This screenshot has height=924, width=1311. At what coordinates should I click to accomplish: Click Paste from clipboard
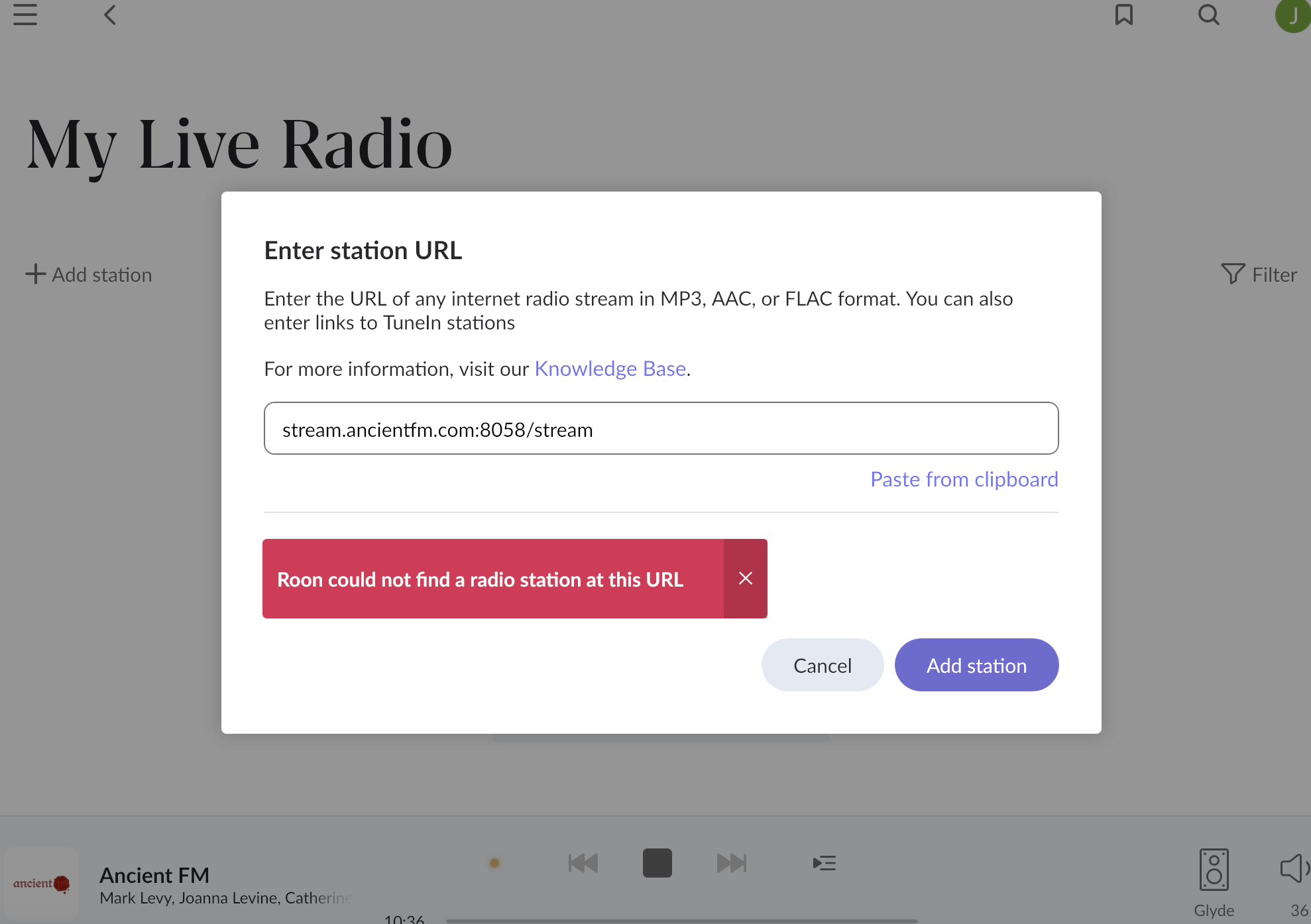[964, 479]
